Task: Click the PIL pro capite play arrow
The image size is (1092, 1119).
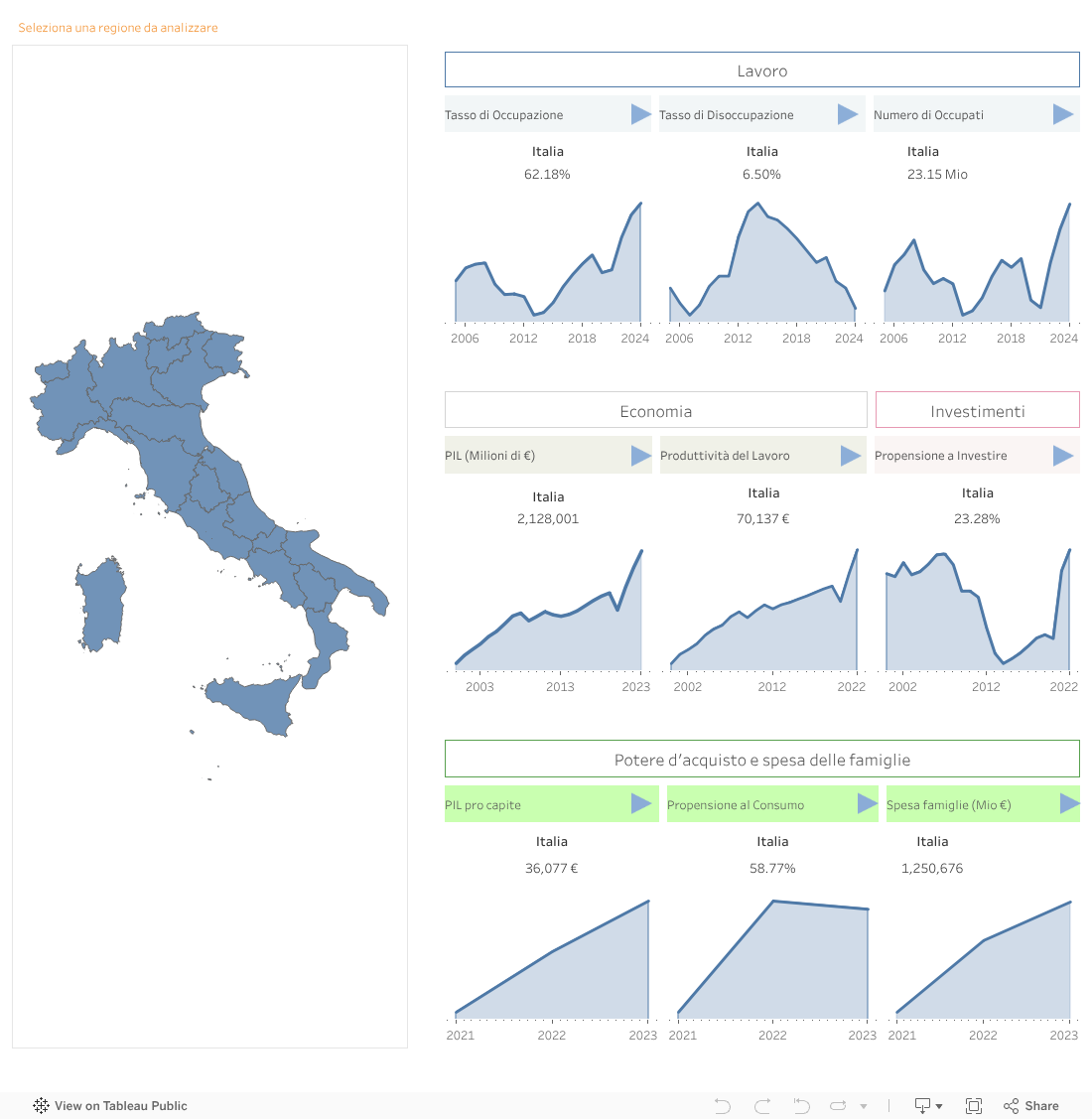Action: click(640, 803)
